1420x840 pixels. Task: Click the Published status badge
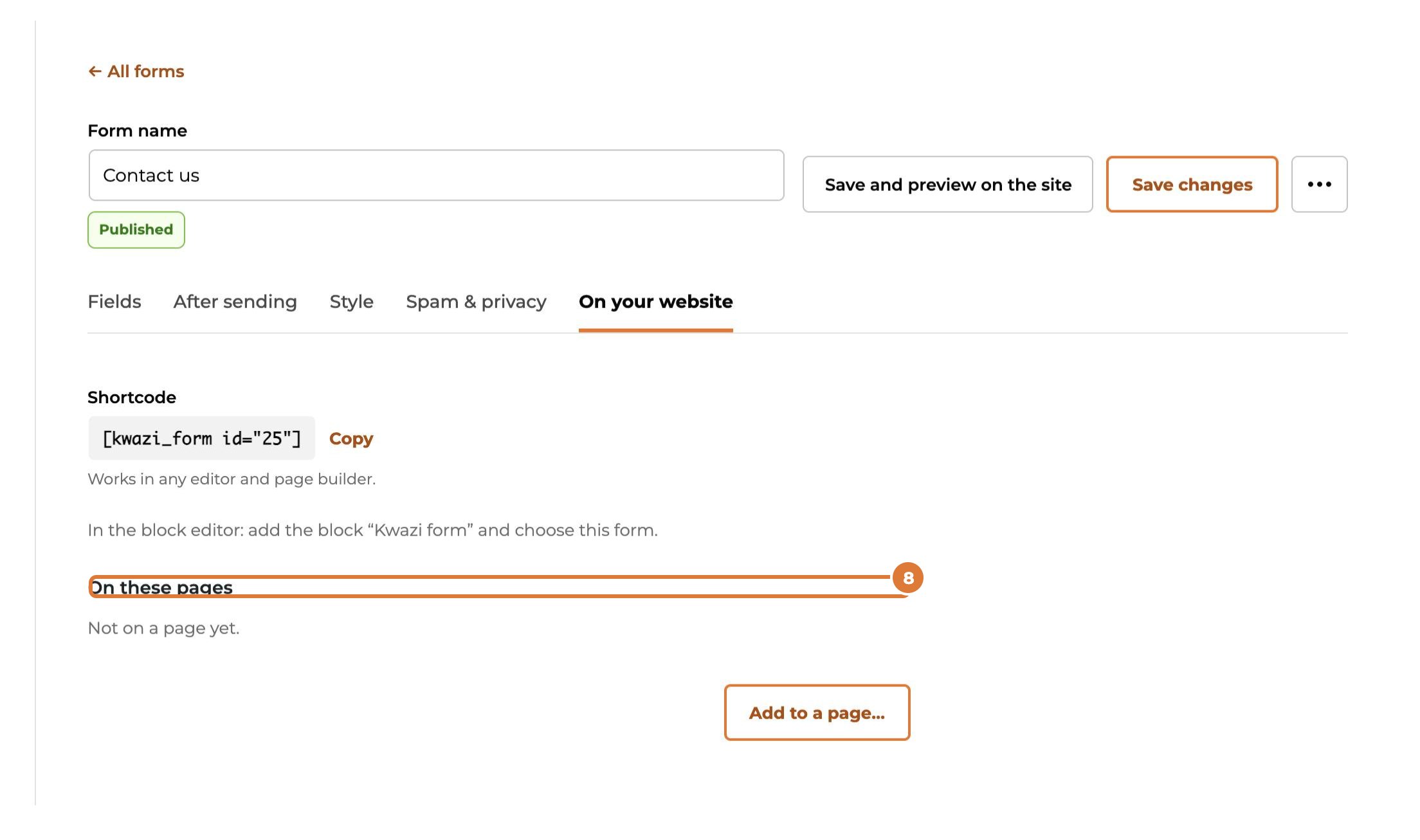click(x=136, y=230)
